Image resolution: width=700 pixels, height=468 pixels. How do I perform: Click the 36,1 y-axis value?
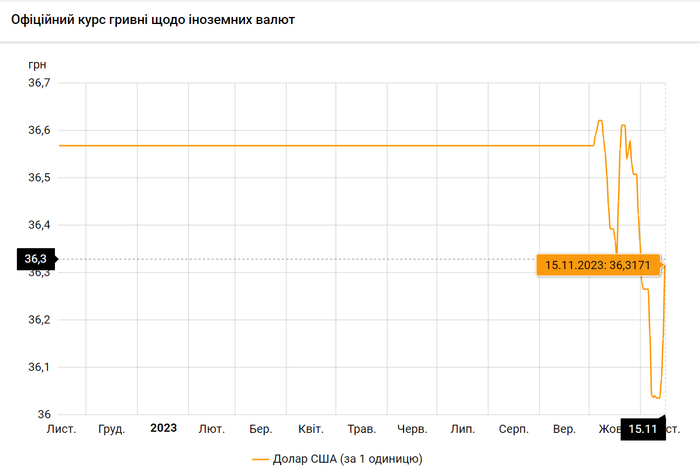37,367
